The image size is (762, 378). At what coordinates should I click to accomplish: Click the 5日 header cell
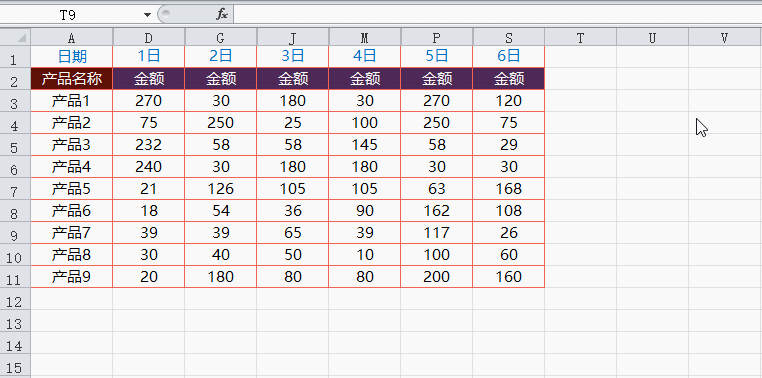436,57
